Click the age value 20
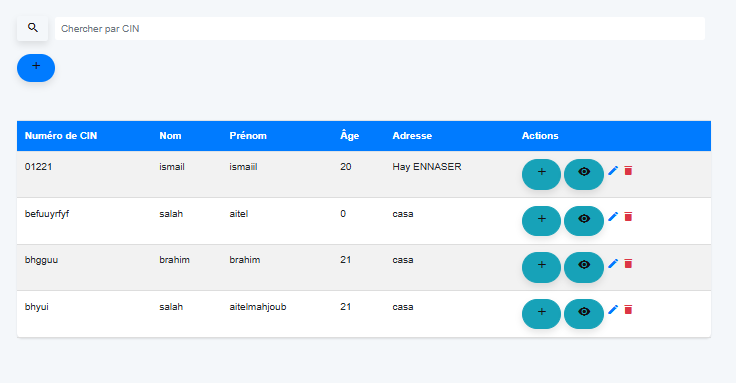Screen dimensions: 736x383 [345, 167]
